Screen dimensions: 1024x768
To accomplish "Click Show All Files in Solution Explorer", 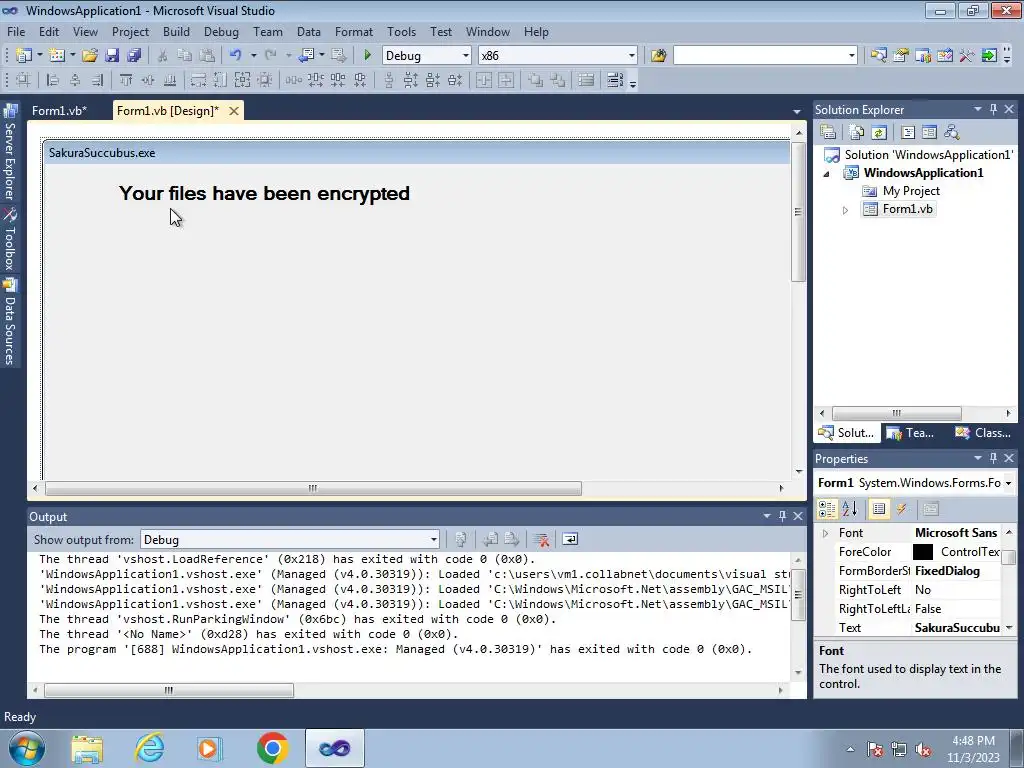I will click(x=857, y=133).
